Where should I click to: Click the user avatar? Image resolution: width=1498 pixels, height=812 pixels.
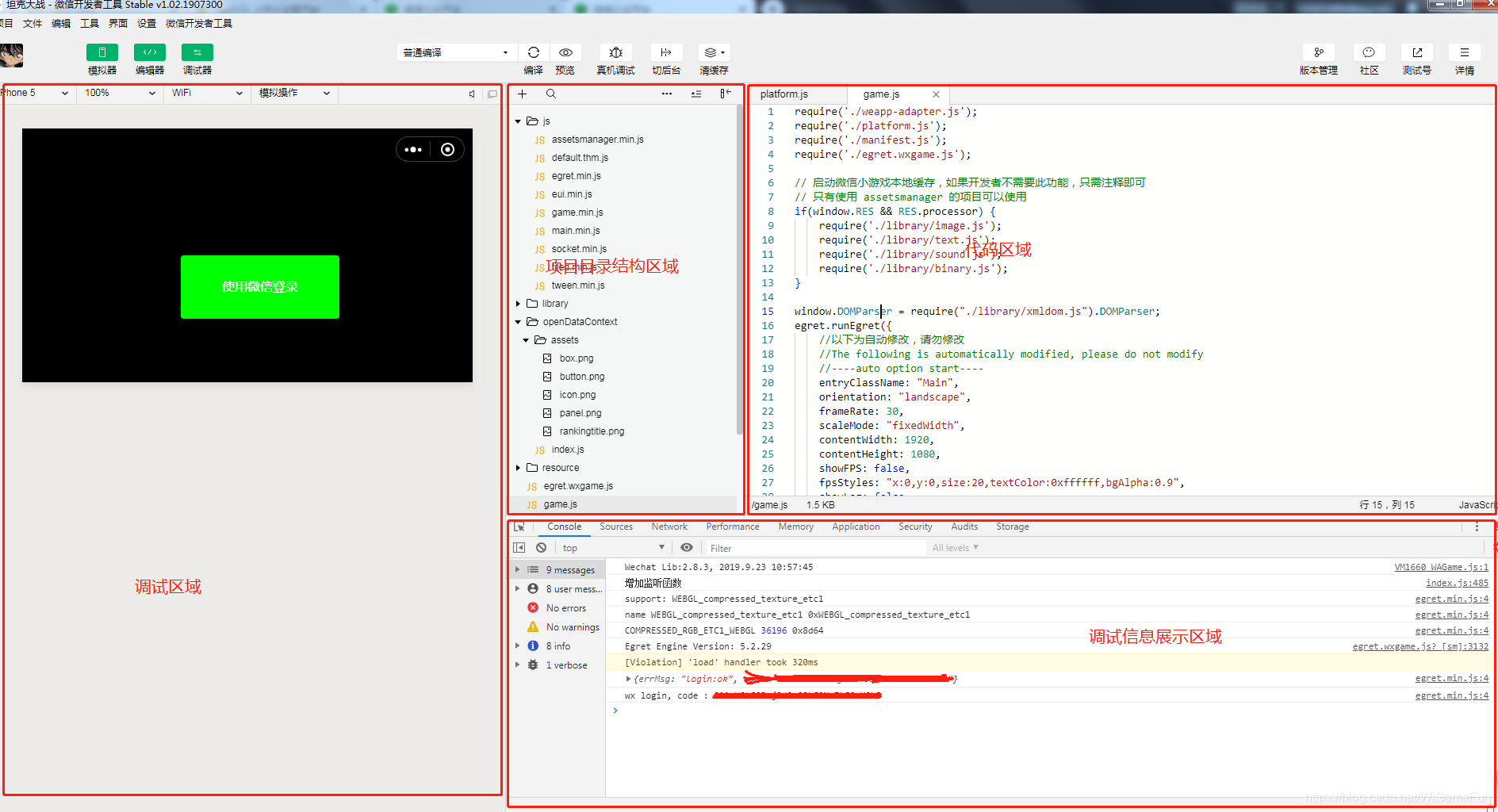click(x=11, y=56)
